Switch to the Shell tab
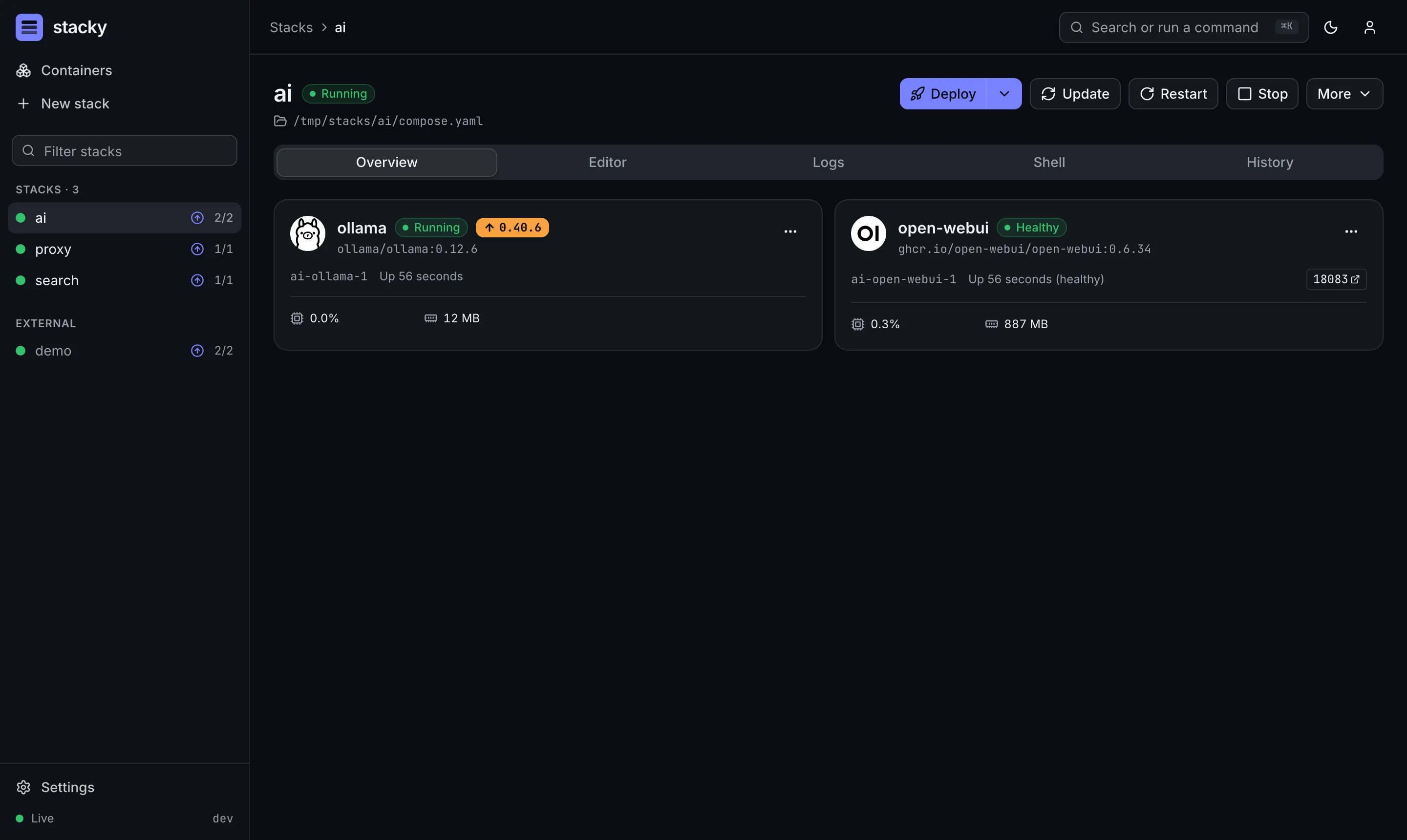Viewport: 1407px width, 840px height. point(1049,163)
